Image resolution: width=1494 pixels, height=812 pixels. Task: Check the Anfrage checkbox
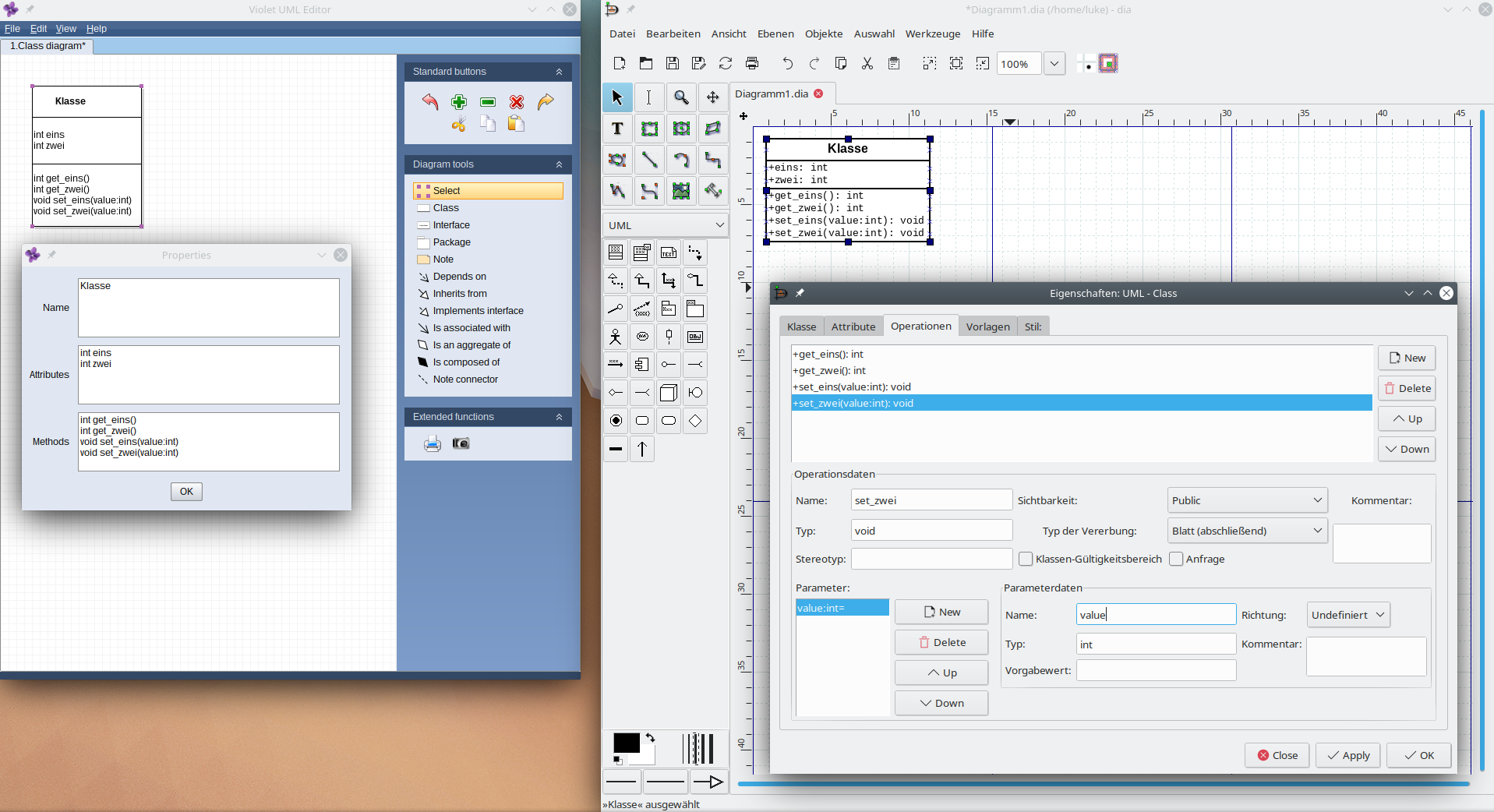[1176, 559]
